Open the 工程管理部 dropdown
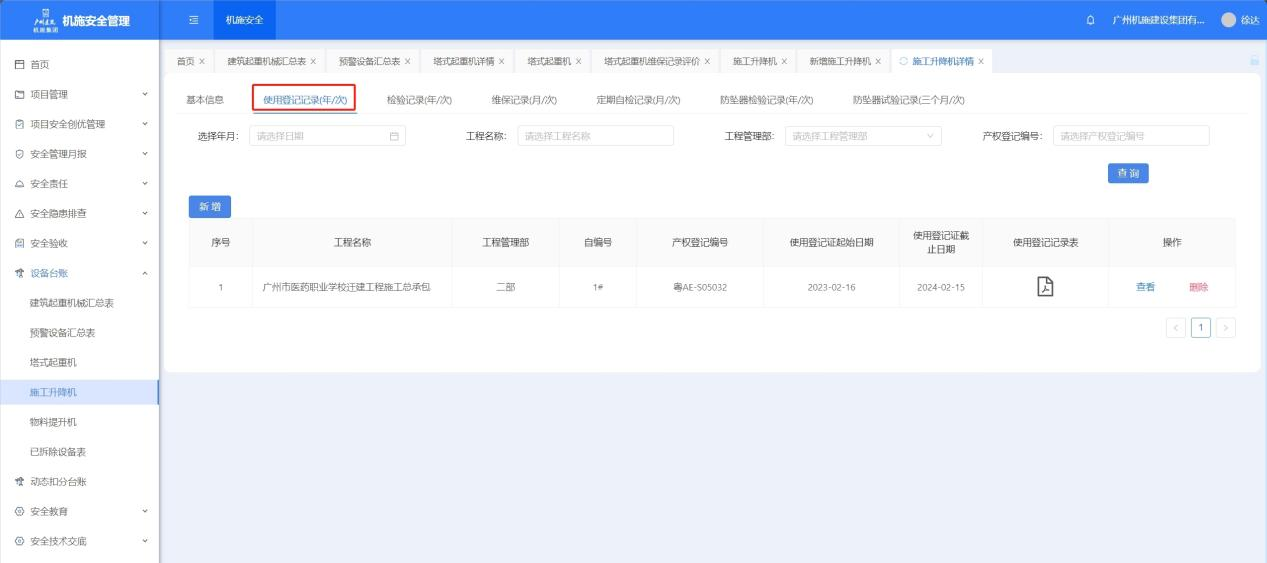 point(862,136)
